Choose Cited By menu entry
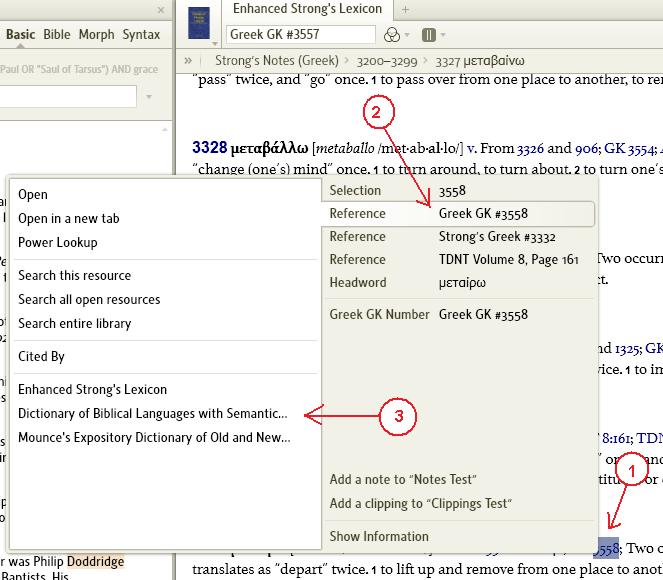The image size is (663, 580). [41, 357]
